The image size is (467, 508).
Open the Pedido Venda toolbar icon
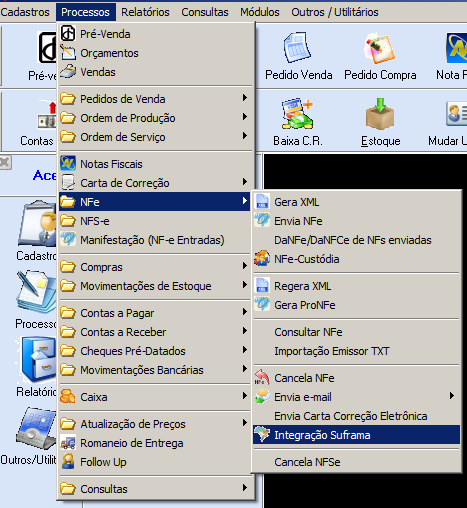(x=298, y=56)
